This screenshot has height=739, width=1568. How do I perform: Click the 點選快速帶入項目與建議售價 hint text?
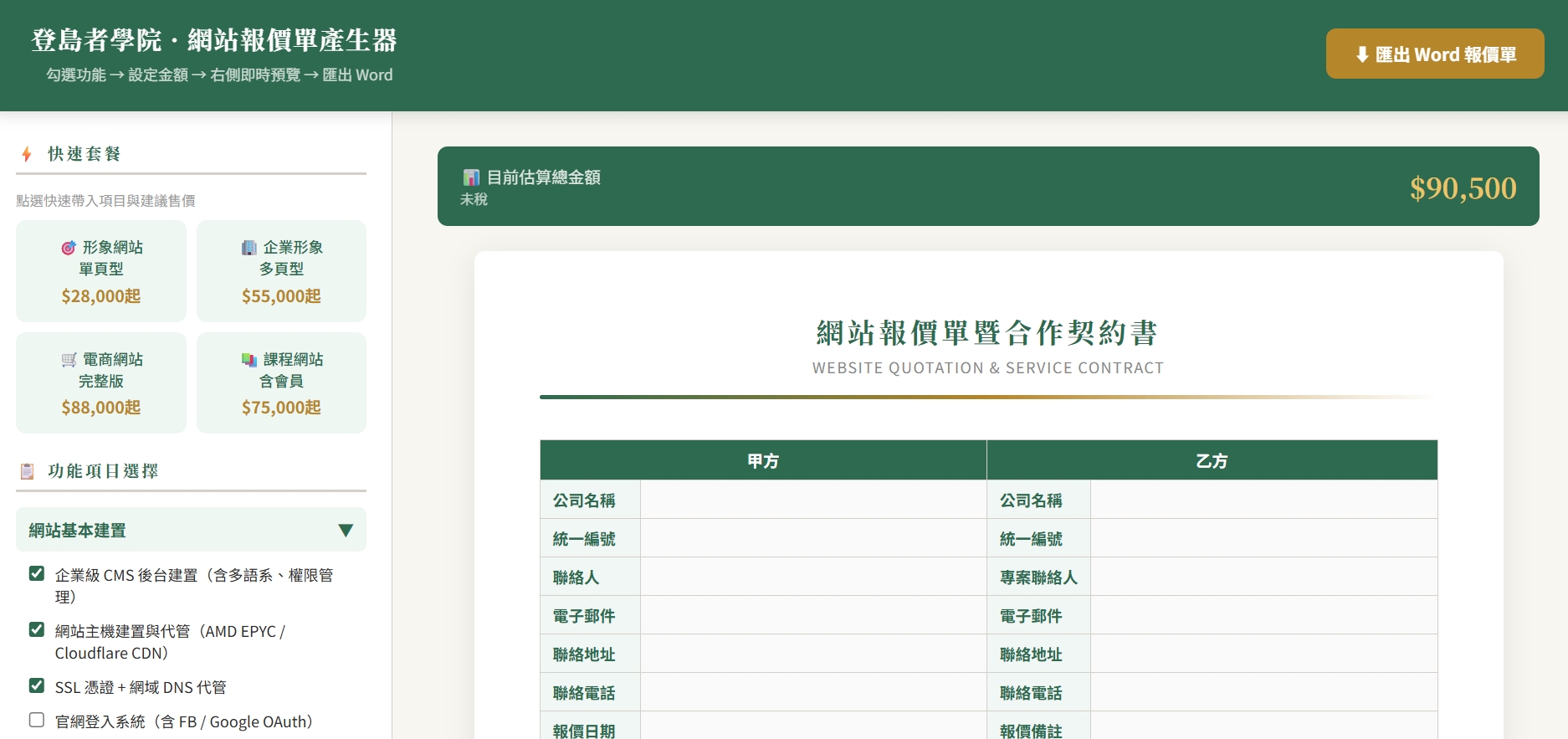coord(105,201)
